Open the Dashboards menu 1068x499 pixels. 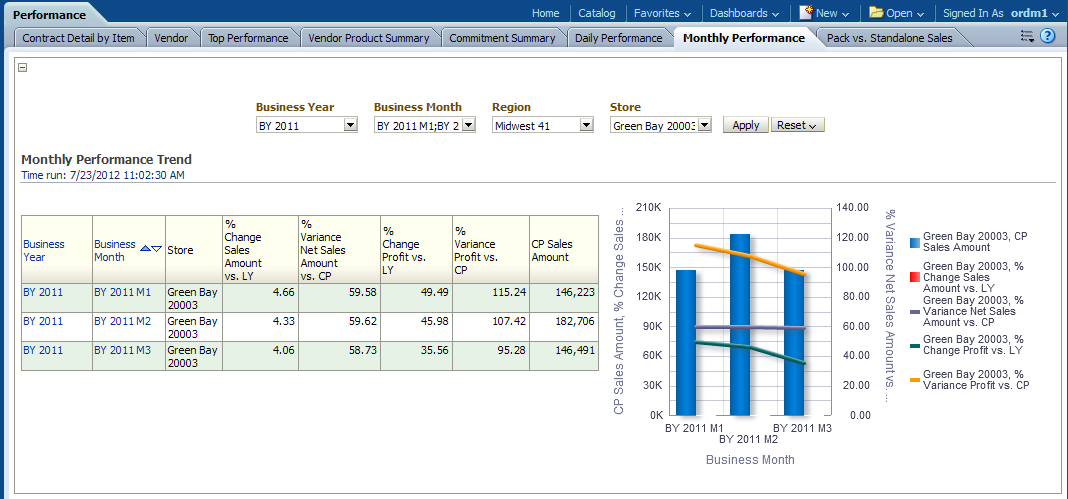point(745,13)
